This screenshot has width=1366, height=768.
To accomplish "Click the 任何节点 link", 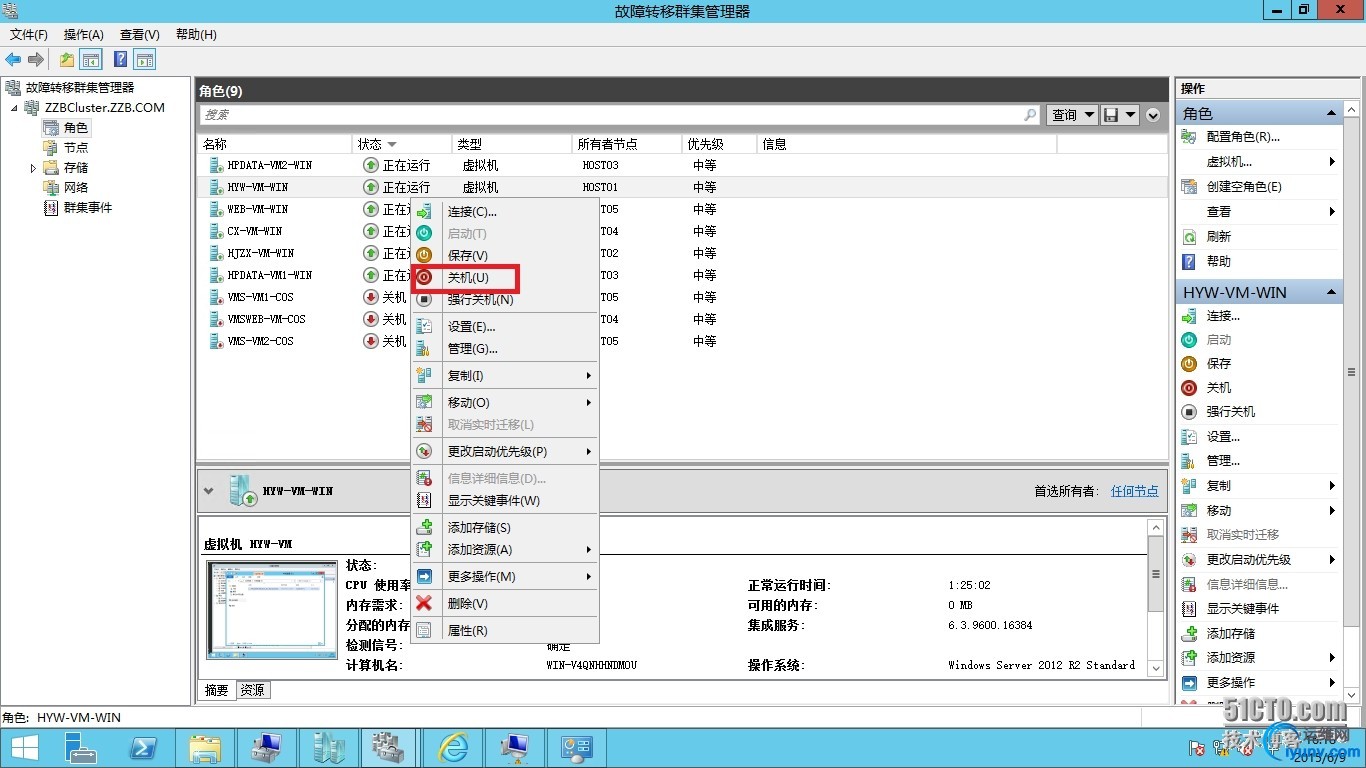I will point(1135,491).
